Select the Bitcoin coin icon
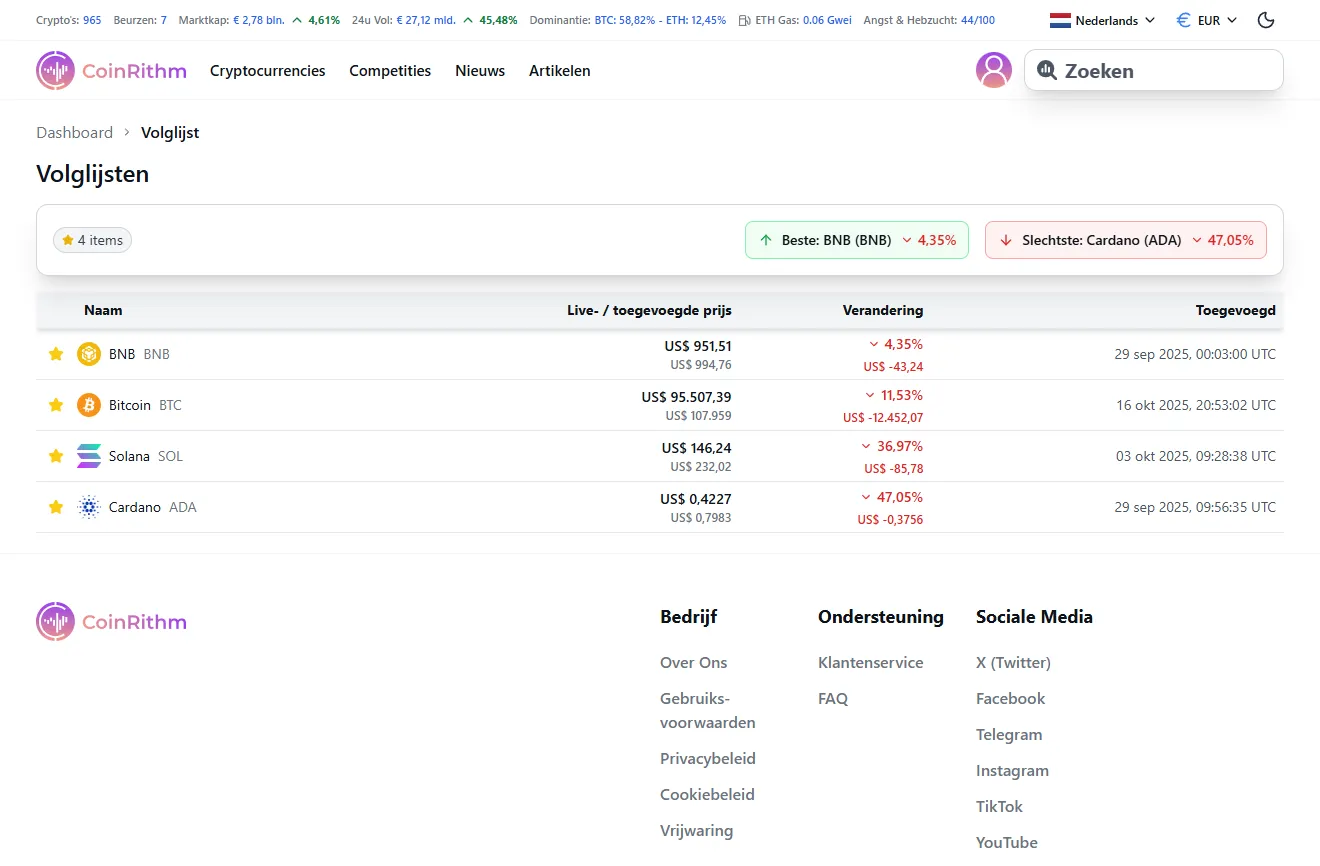 (88, 404)
